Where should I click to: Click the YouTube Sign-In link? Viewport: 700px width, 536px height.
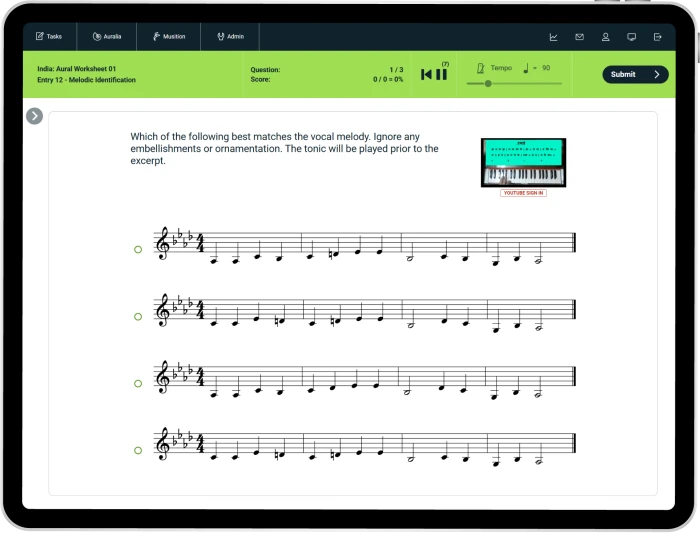(523, 193)
